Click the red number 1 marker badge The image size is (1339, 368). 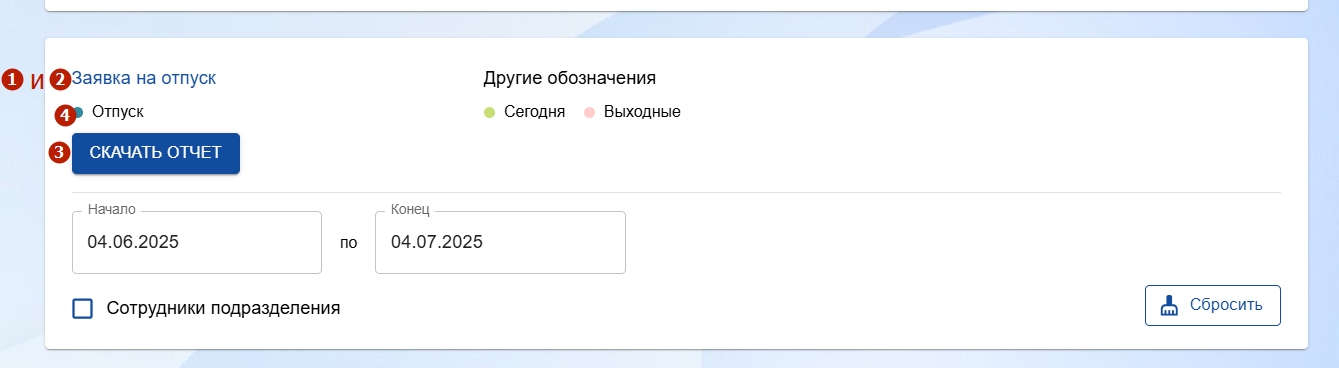(x=12, y=79)
